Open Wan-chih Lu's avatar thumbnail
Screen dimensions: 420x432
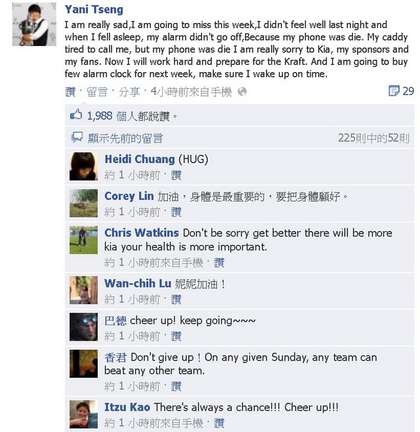84,290
